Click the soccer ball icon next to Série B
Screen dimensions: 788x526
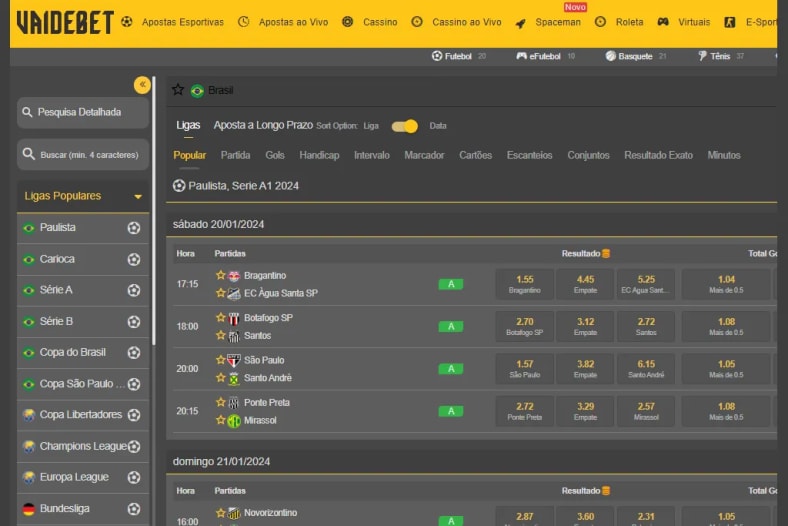coord(134,322)
